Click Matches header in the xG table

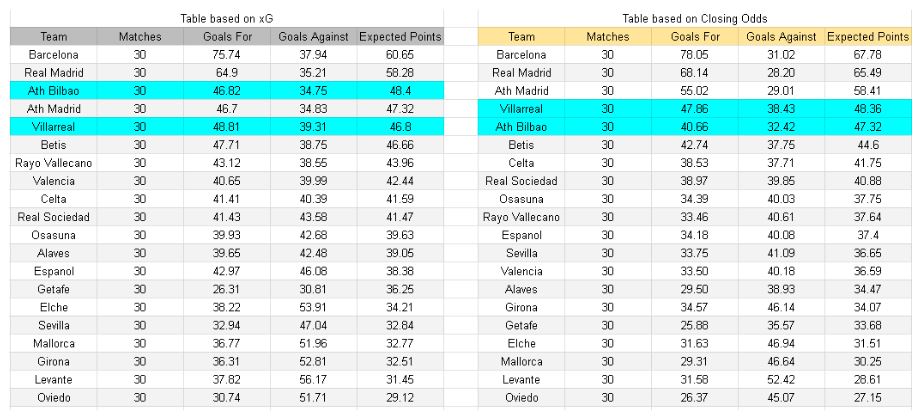click(x=139, y=37)
